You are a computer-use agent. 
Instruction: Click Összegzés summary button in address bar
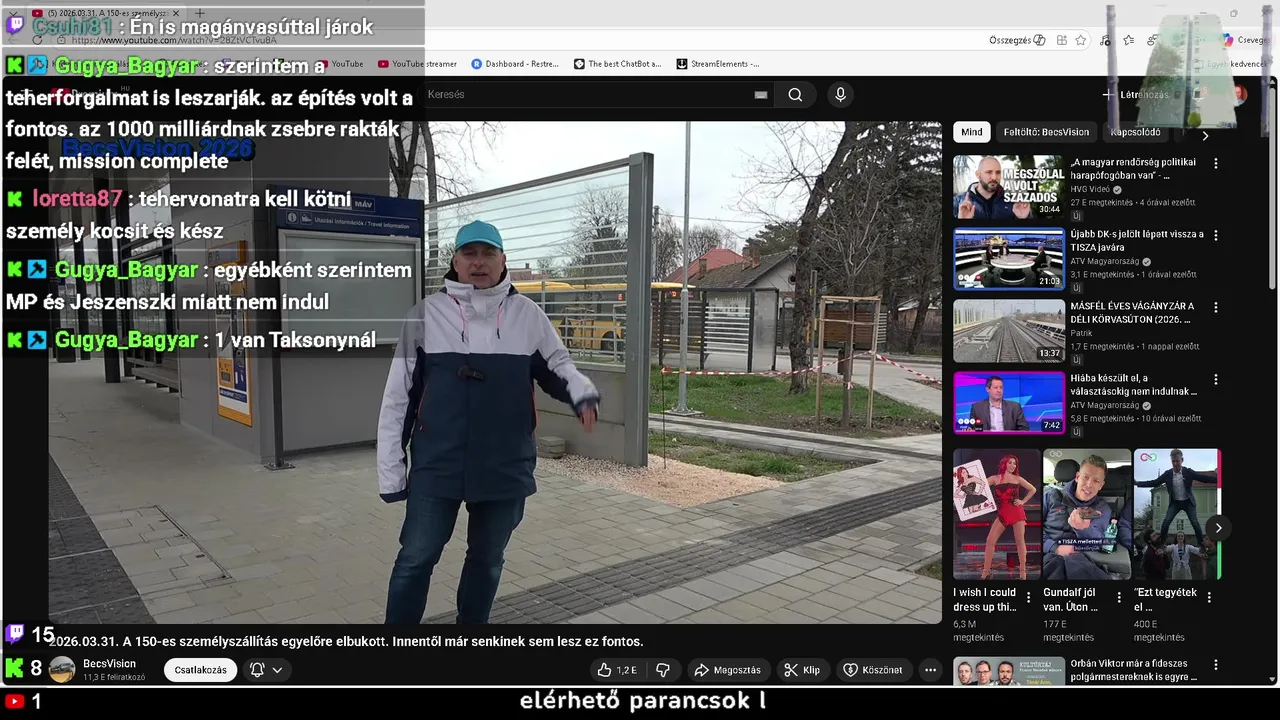pyautogui.click(x=1017, y=40)
